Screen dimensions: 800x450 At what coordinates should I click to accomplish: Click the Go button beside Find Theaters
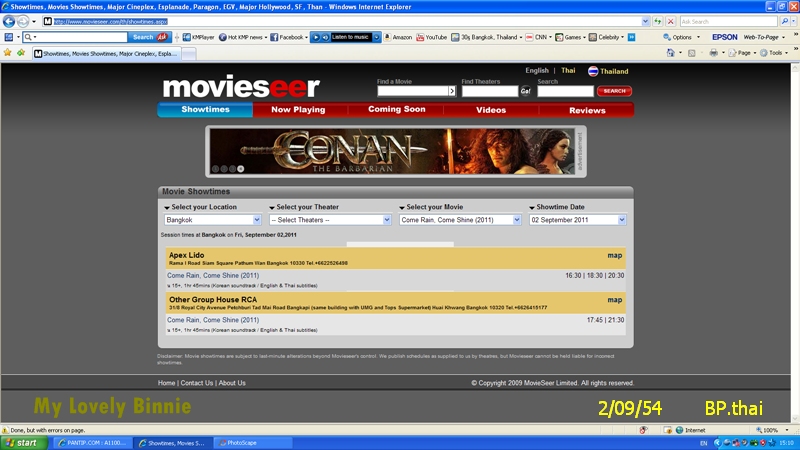pyautogui.click(x=526, y=91)
